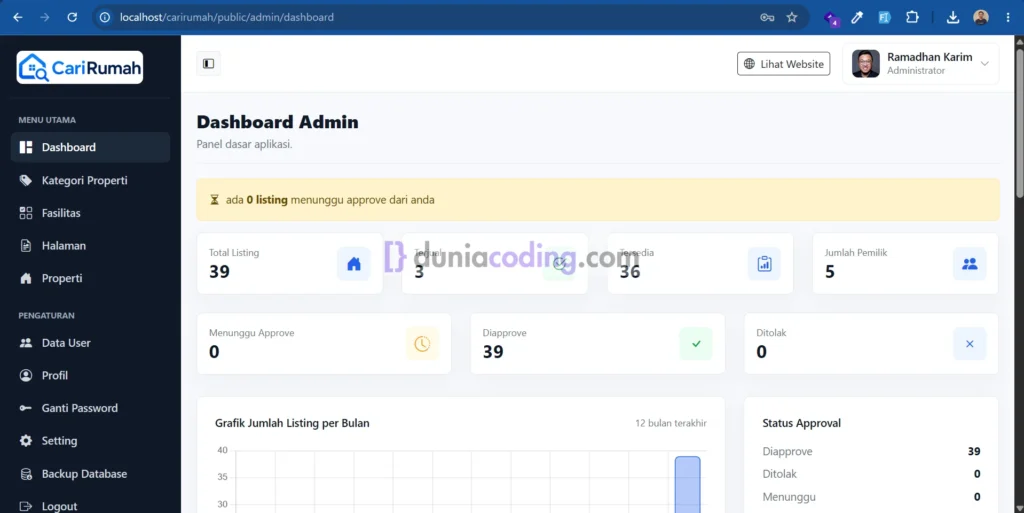
Task: Click the Setting gear icon
Action: (x=25, y=441)
